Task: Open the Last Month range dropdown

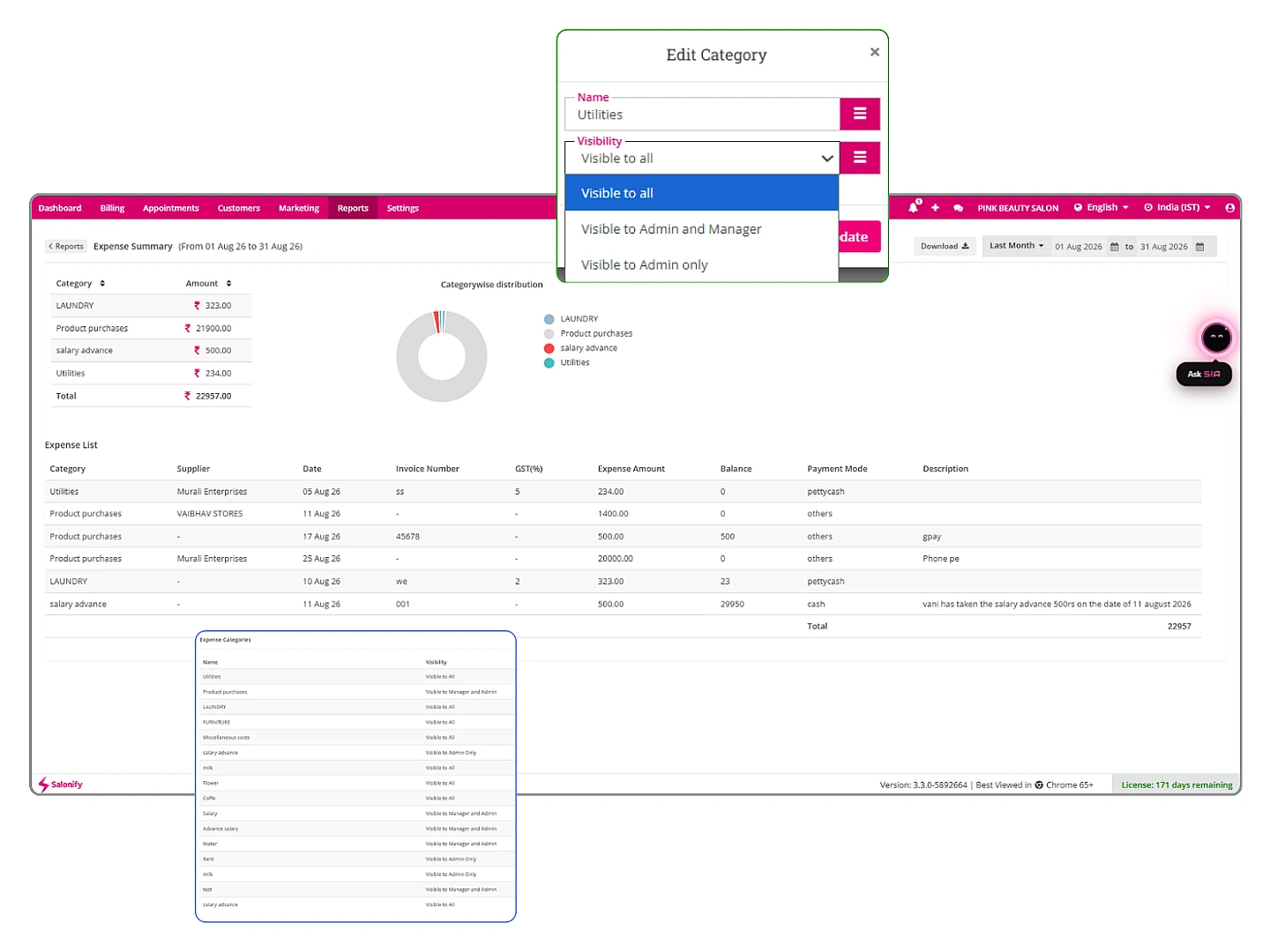Action: 1016,246
